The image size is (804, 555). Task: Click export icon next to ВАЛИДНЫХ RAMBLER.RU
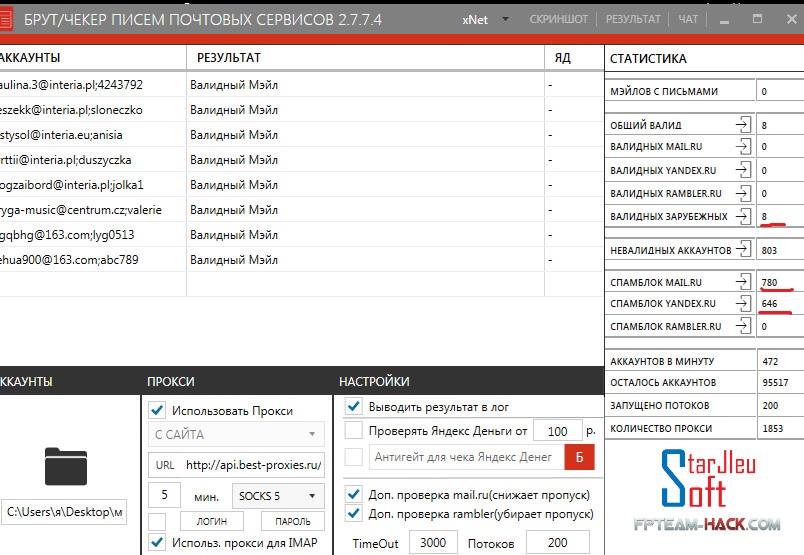(743, 193)
